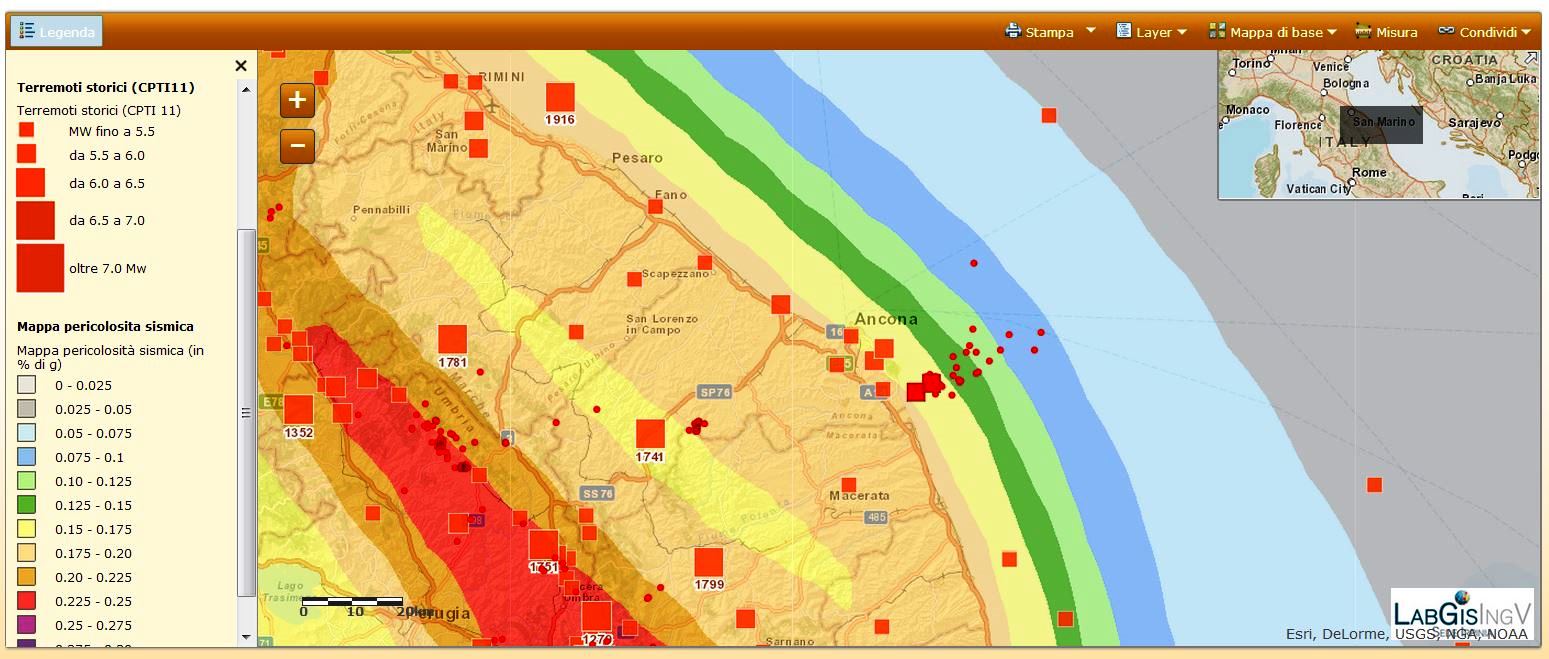1549x659 pixels.
Task: Toggle the Legenda panel button
Action: pyautogui.click(x=57, y=32)
